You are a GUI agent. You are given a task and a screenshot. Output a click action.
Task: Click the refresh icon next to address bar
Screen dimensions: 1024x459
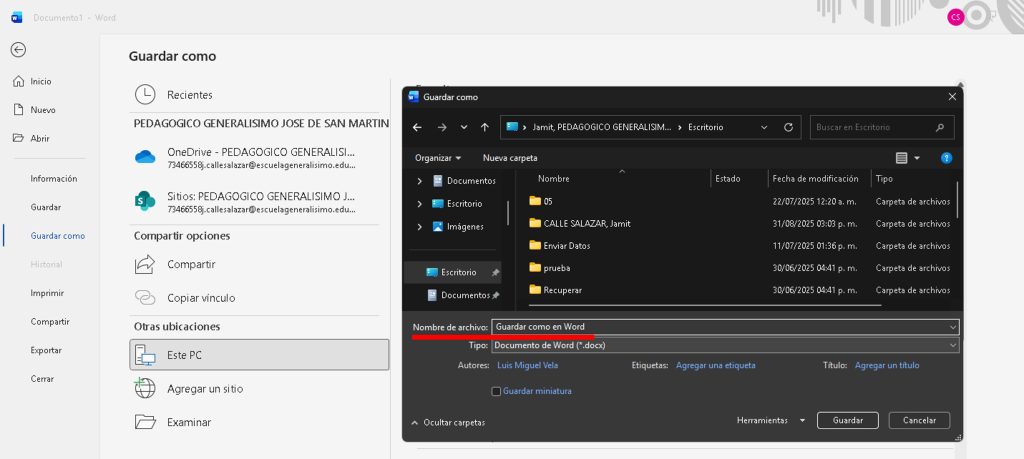788,127
